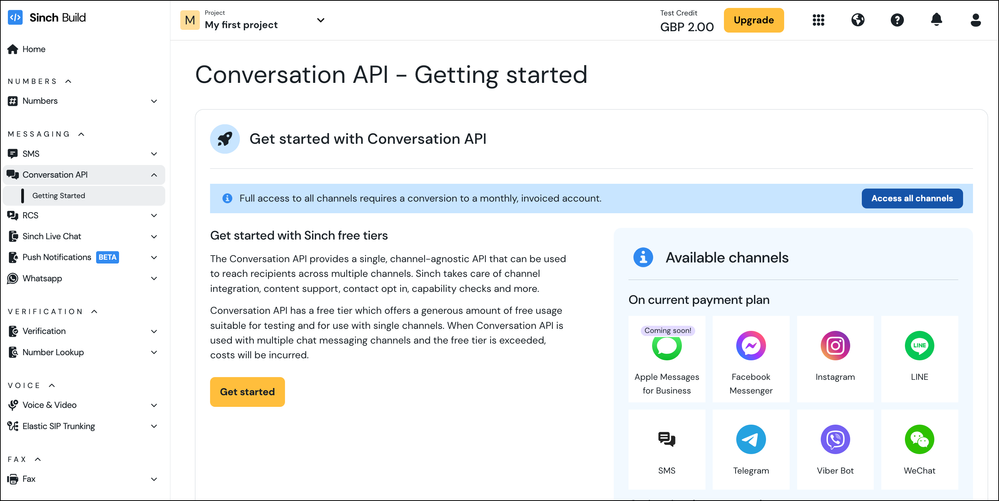Screen dimensions: 999x501
Task: Collapse the VERIFICATION section header
Action: 53,312
